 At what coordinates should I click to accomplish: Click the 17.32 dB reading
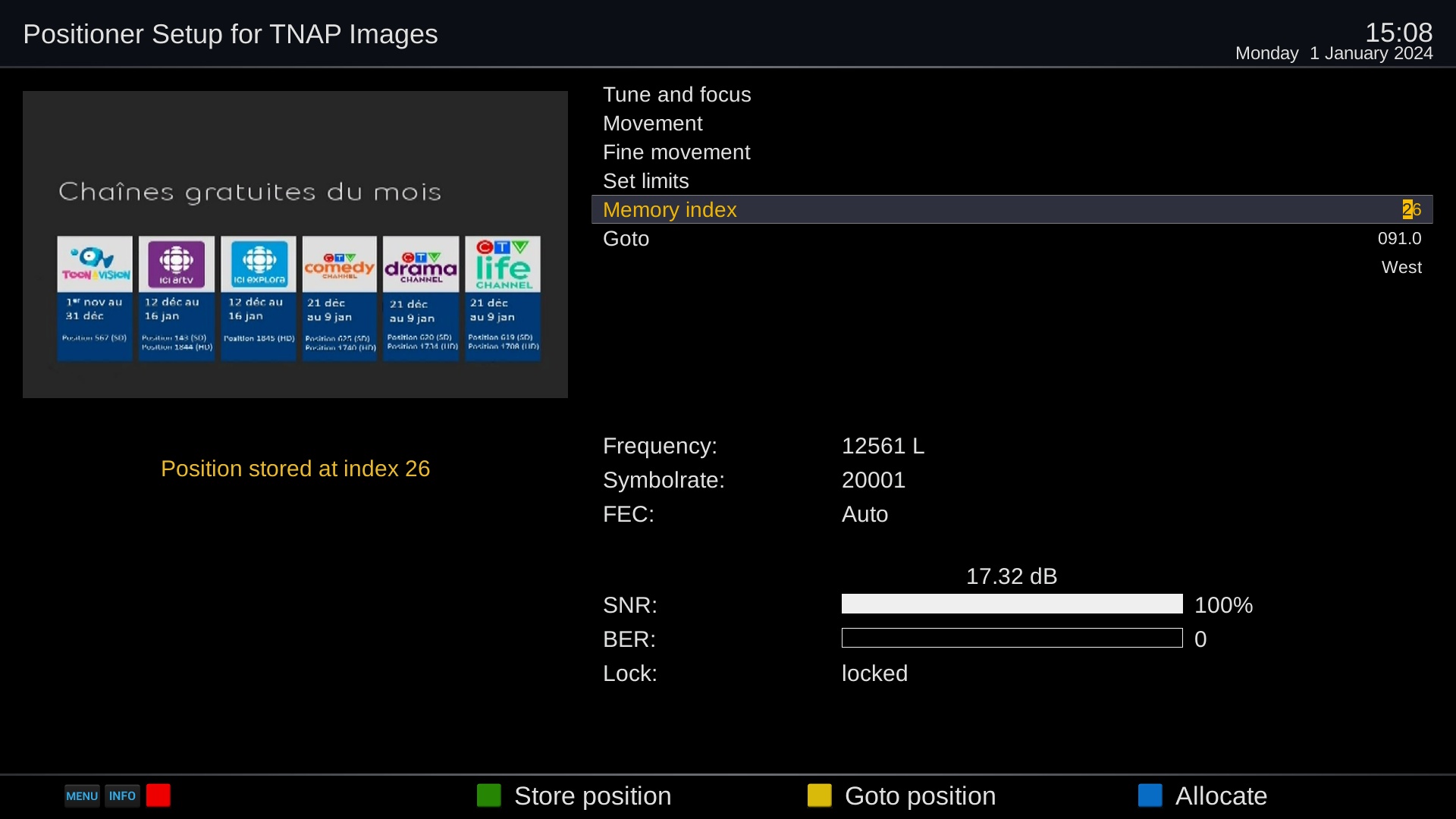[x=1012, y=576]
